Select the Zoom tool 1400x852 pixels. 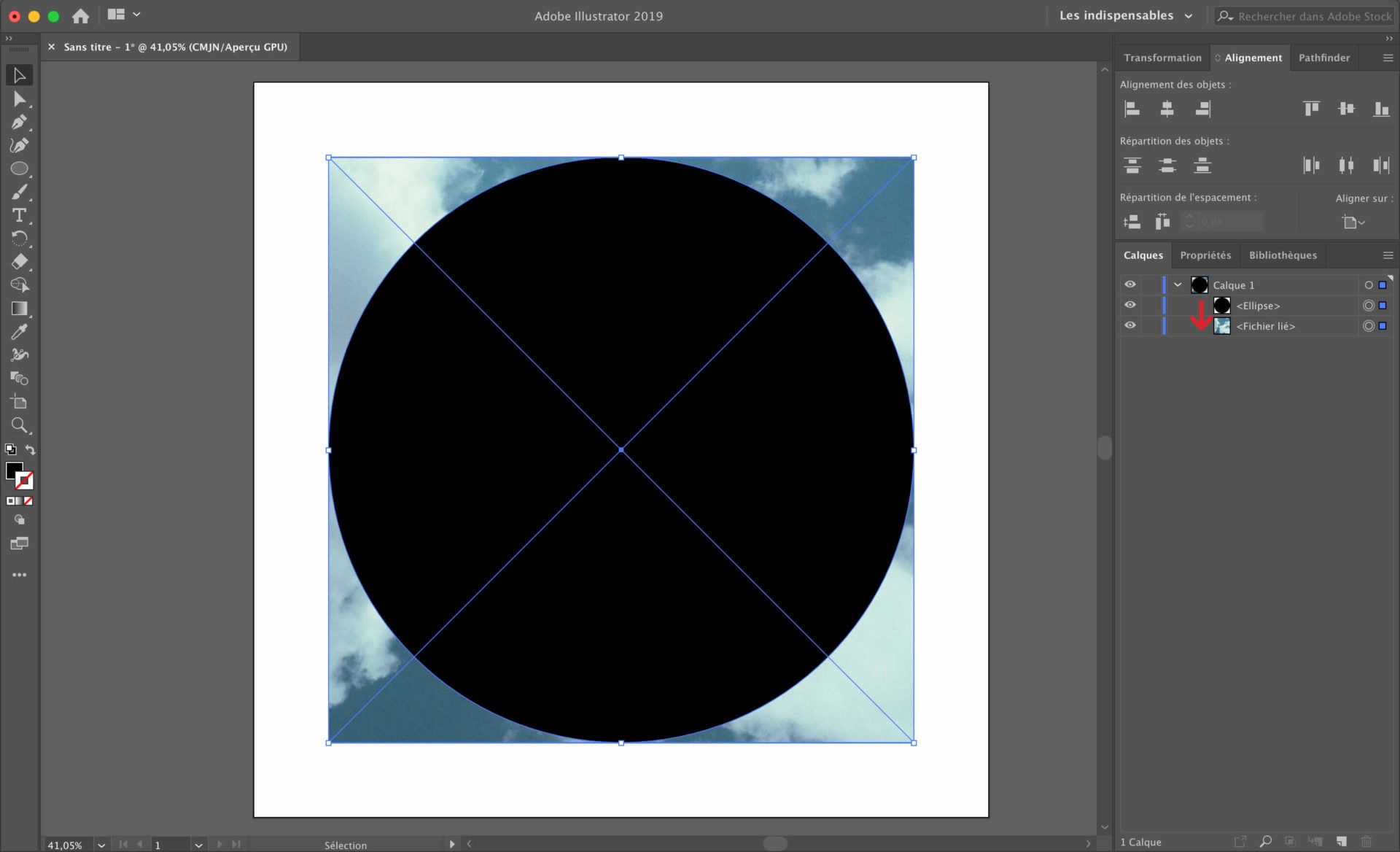point(19,425)
